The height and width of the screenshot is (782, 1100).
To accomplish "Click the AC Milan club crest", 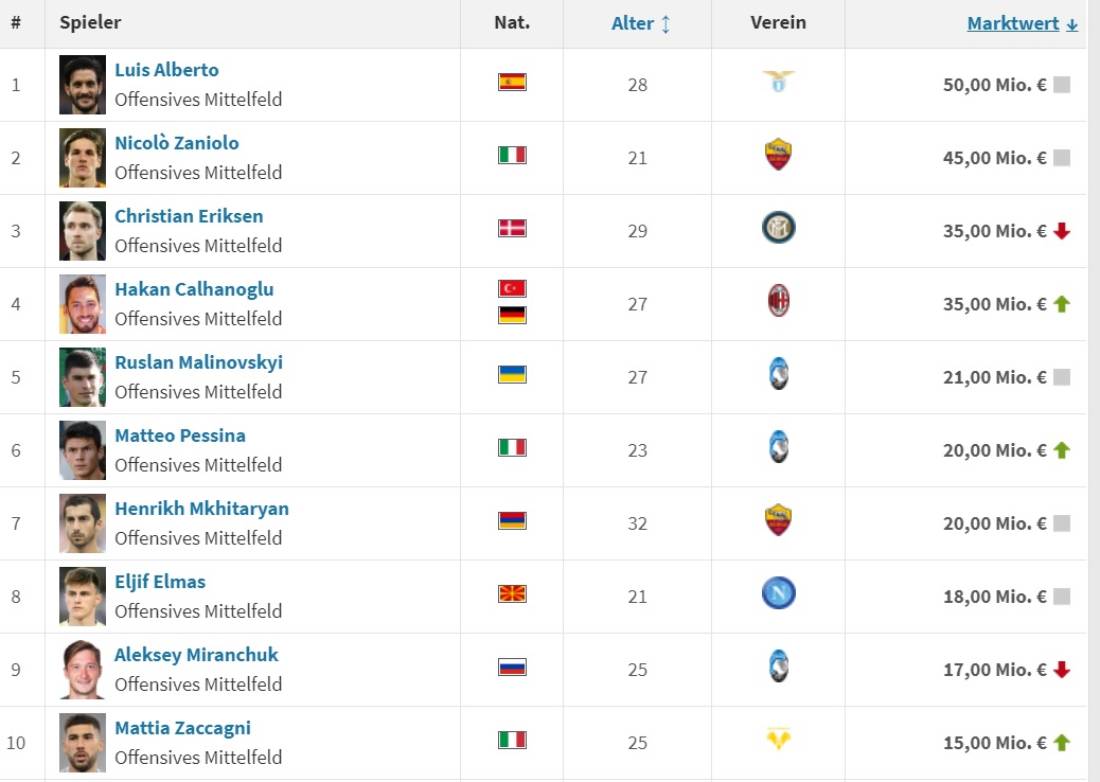I will (778, 301).
